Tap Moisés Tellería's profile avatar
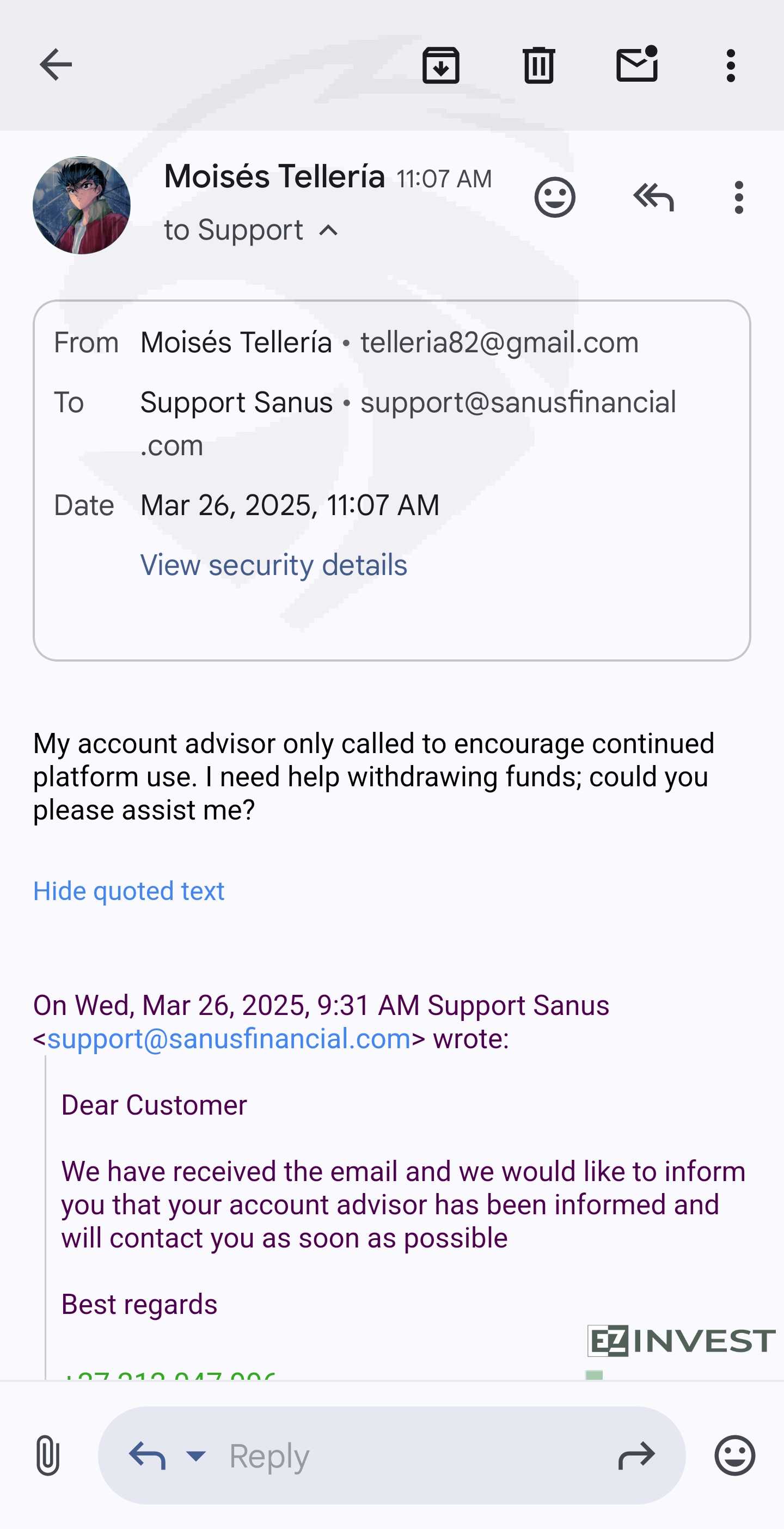Viewport: 784px width, 1529px height. click(81, 205)
